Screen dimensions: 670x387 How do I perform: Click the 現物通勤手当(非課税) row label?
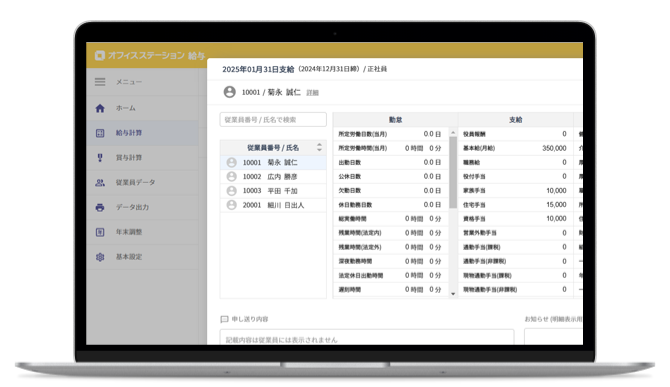point(490,290)
